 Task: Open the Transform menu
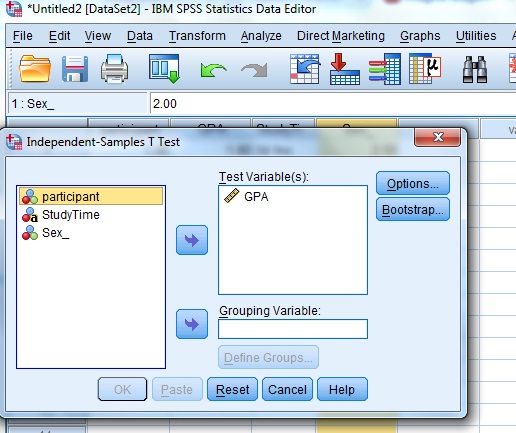(197, 36)
